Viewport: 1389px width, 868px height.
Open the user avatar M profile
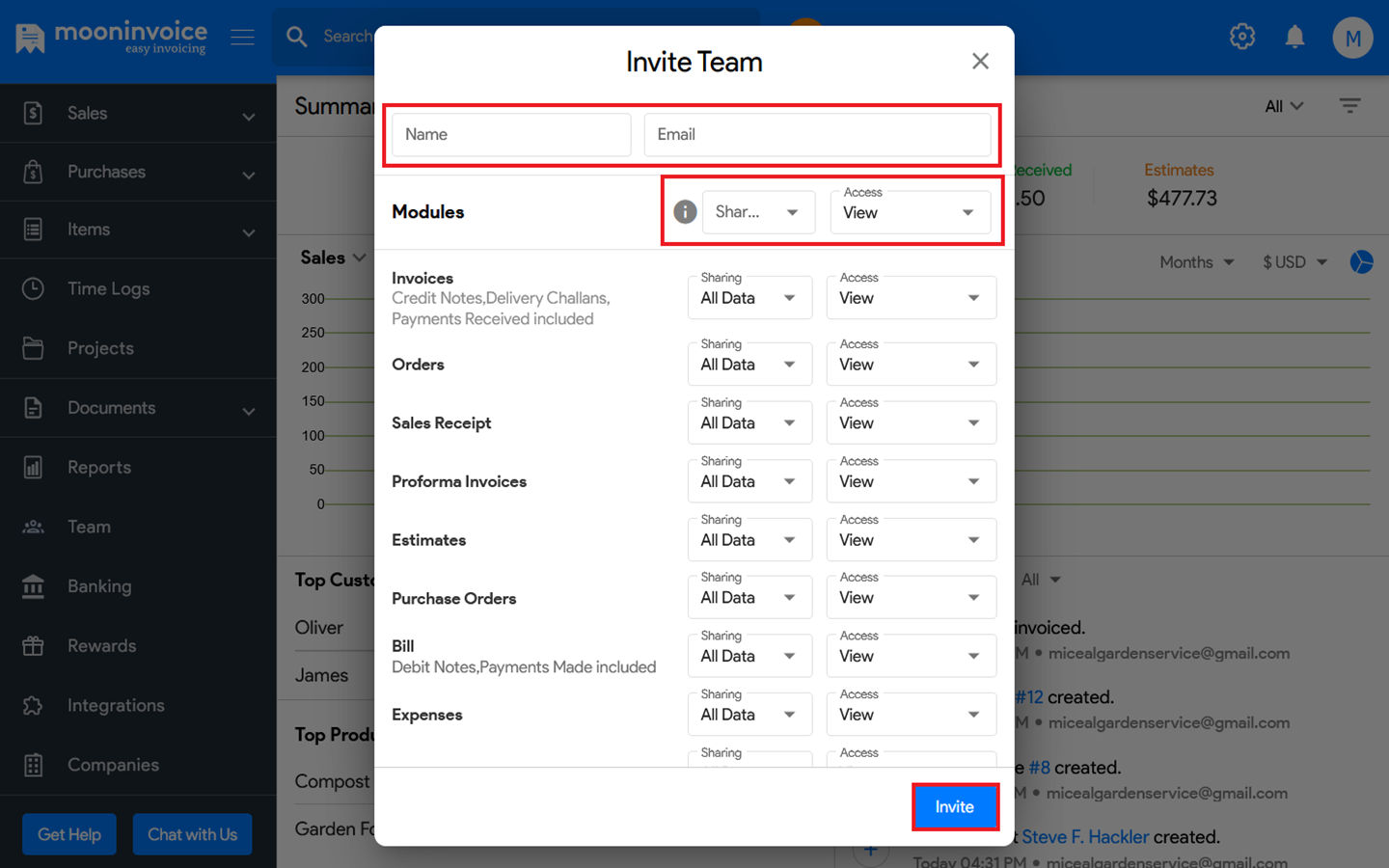click(x=1351, y=39)
